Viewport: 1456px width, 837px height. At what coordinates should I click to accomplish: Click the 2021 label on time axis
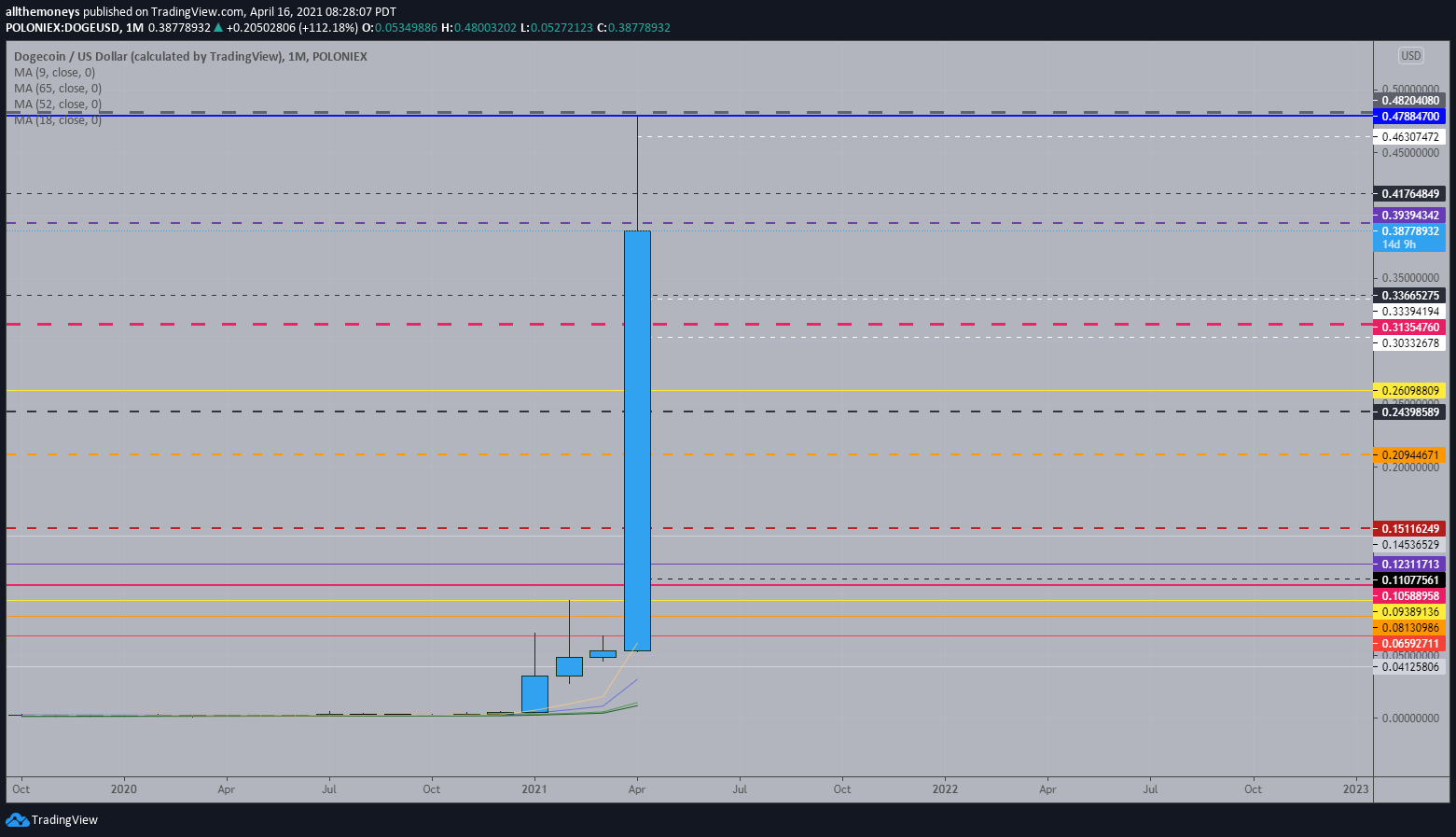coord(534,789)
